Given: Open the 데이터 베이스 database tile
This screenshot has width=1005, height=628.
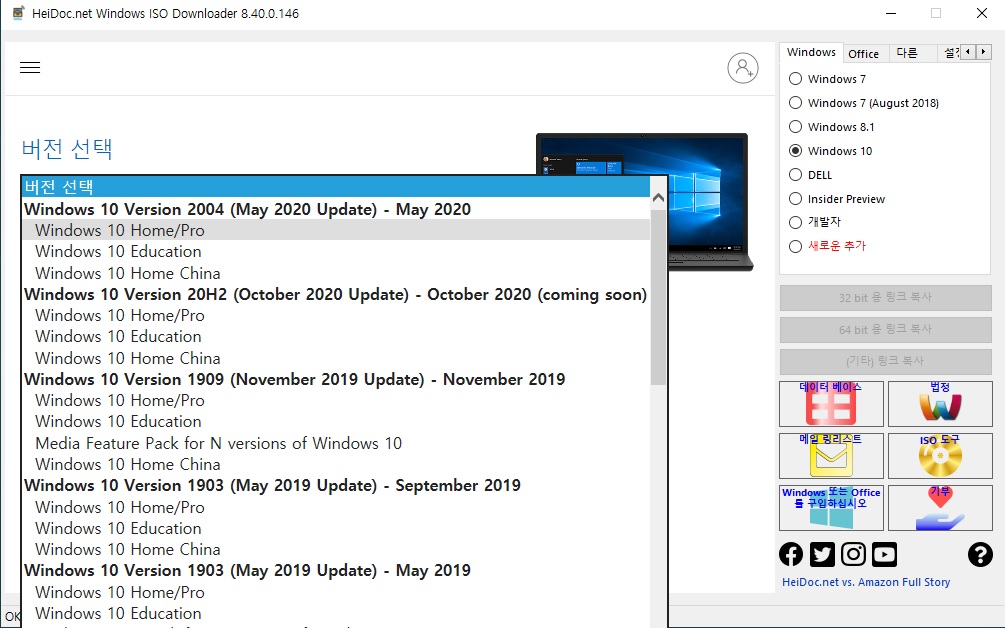Looking at the screenshot, I should point(831,404).
